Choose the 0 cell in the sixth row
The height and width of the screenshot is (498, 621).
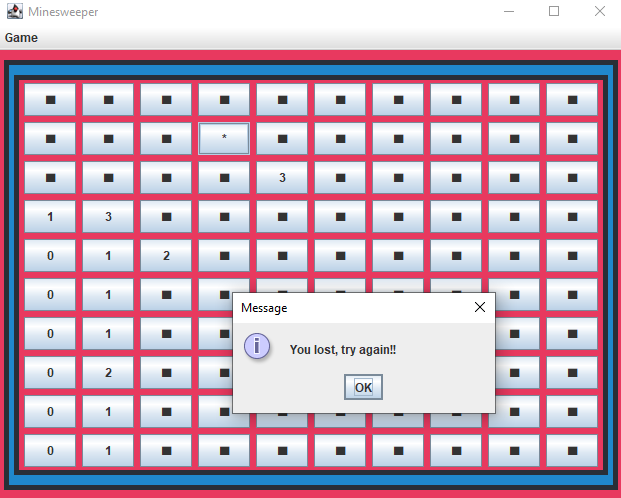[x=50, y=294]
